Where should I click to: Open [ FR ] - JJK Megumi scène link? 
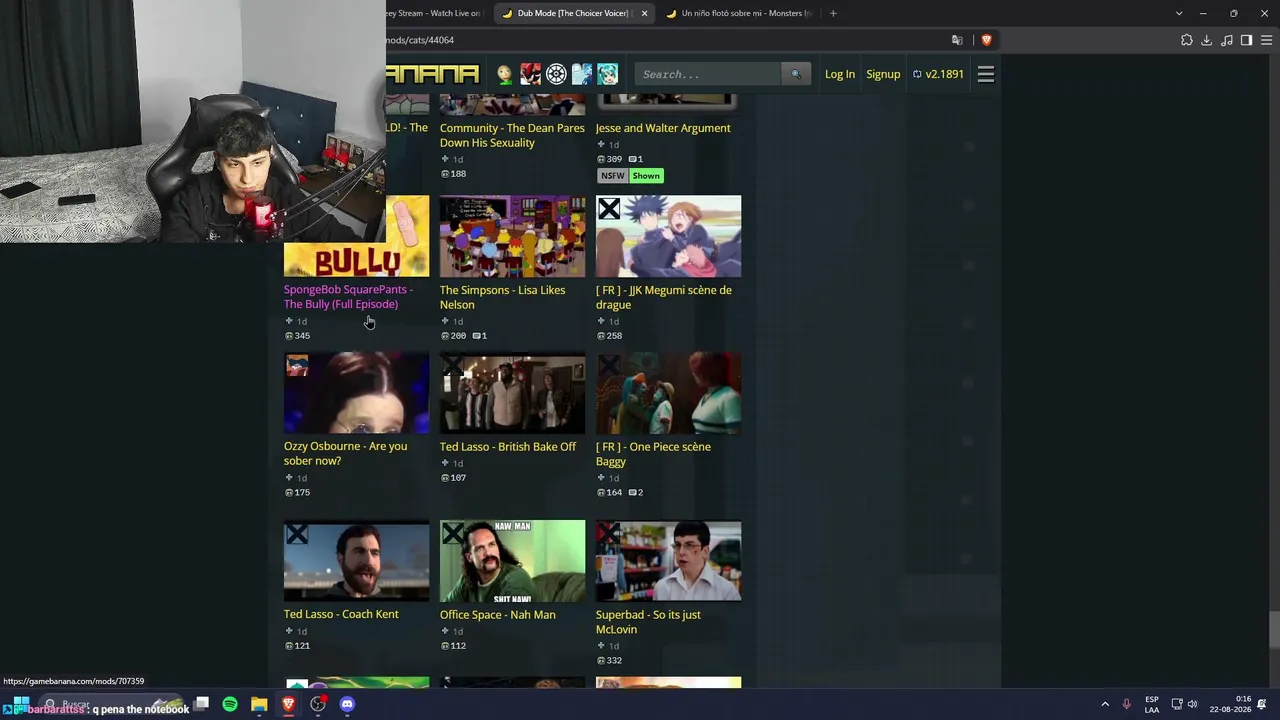click(x=664, y=297)
